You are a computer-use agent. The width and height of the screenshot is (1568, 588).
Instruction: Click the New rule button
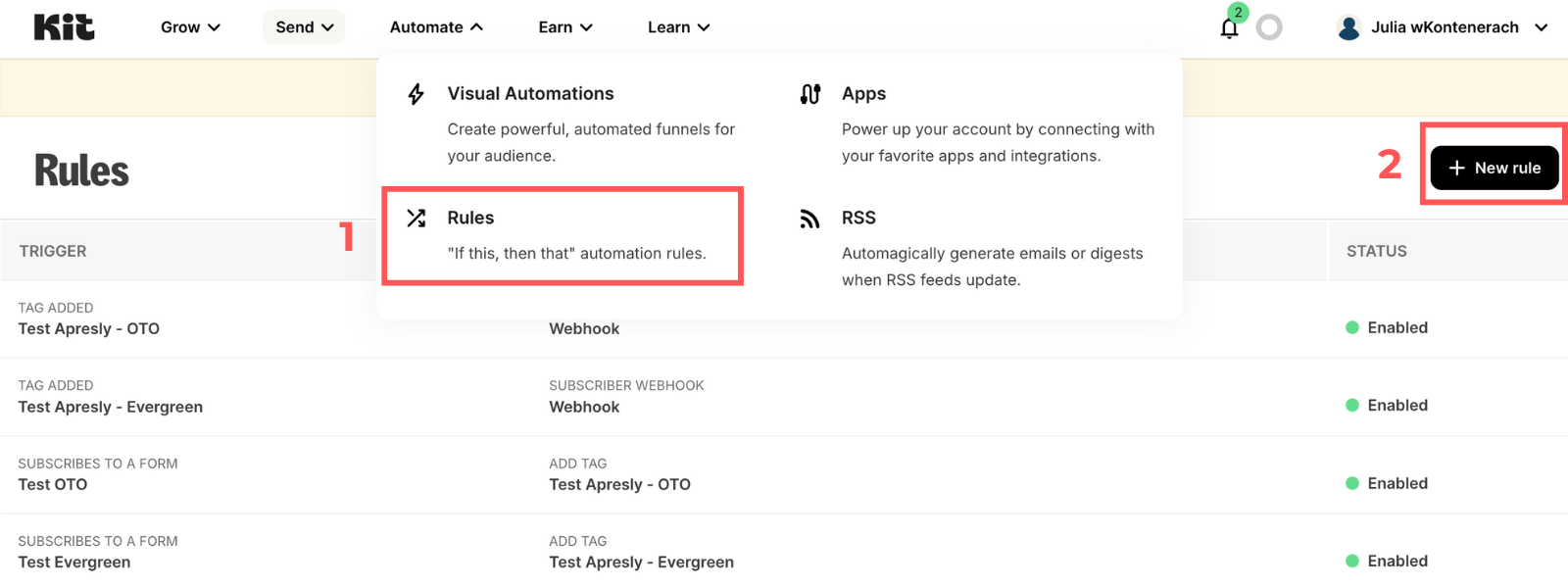[x=1494, y=168]
